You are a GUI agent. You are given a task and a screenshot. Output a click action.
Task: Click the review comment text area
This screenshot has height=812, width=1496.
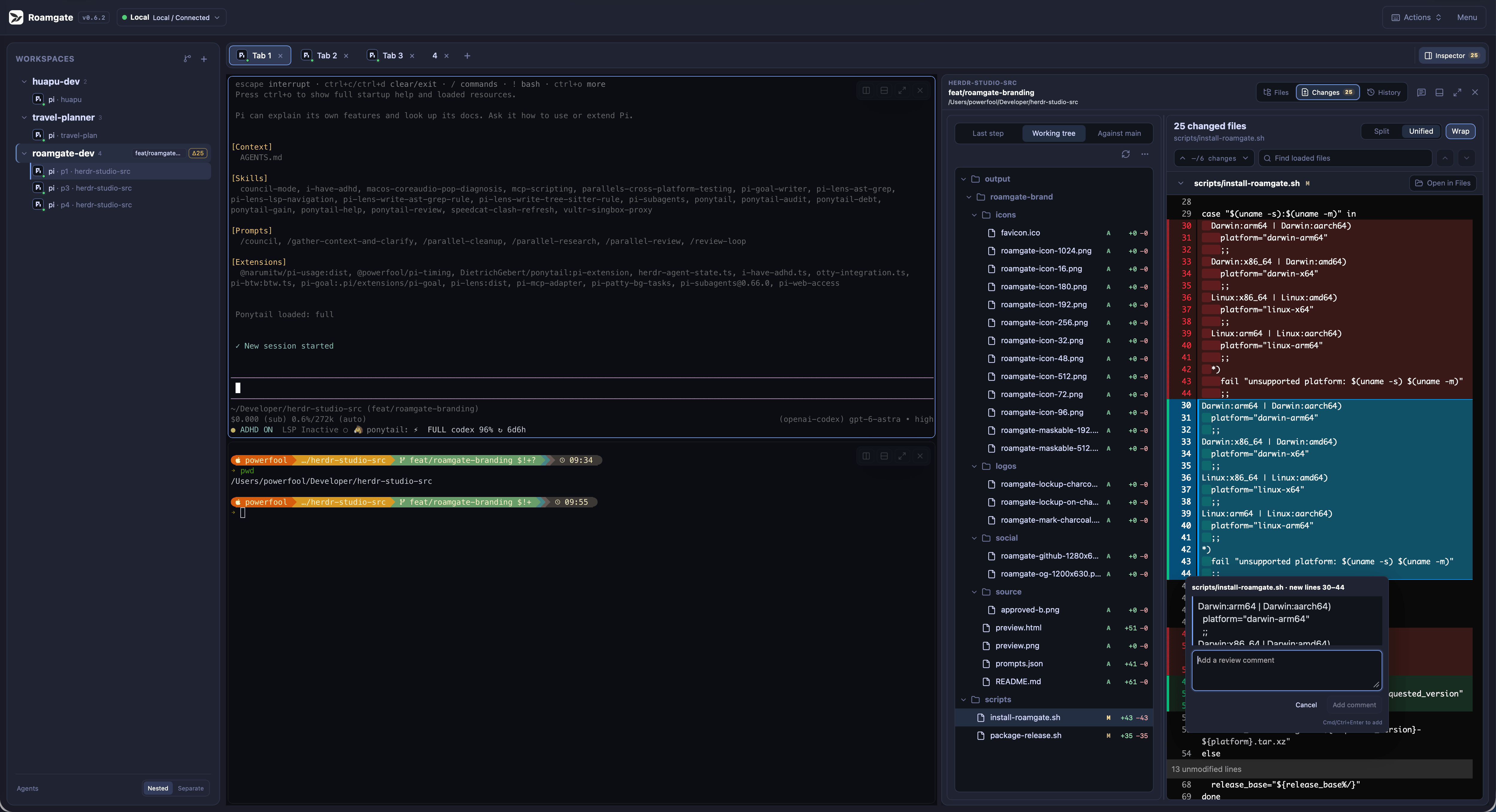coord(1286,670)
